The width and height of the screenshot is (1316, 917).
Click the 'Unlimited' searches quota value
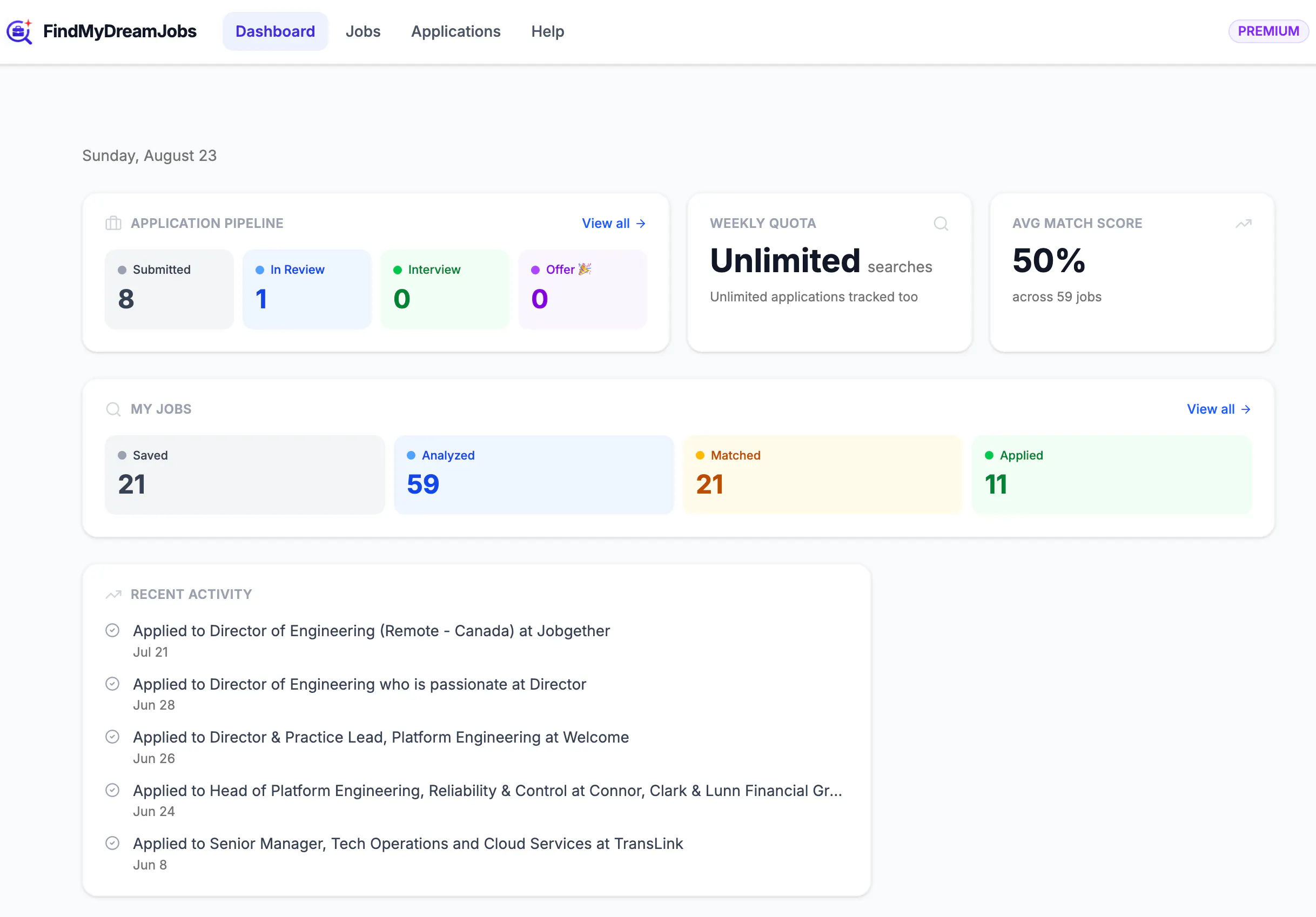pyautogui.click(x=784, y=261)
